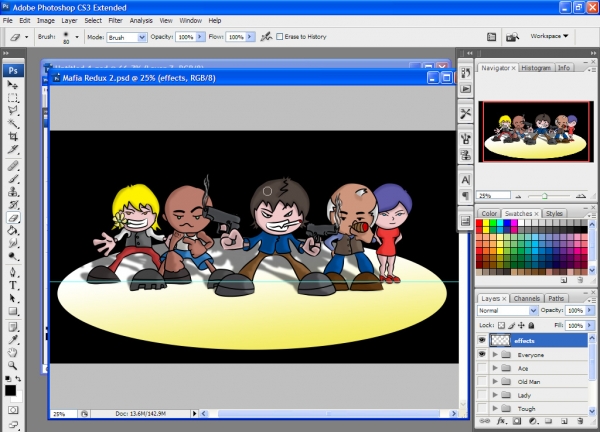The height and width of the screenshot is (432, 600).
Task: Enable airbrush mode in options bar
Action: coord(266,37)
